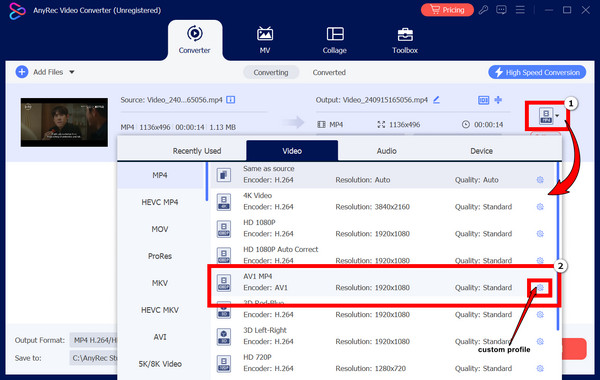
Task: Switch to the Audio format tab
Action: coord(386,151)
